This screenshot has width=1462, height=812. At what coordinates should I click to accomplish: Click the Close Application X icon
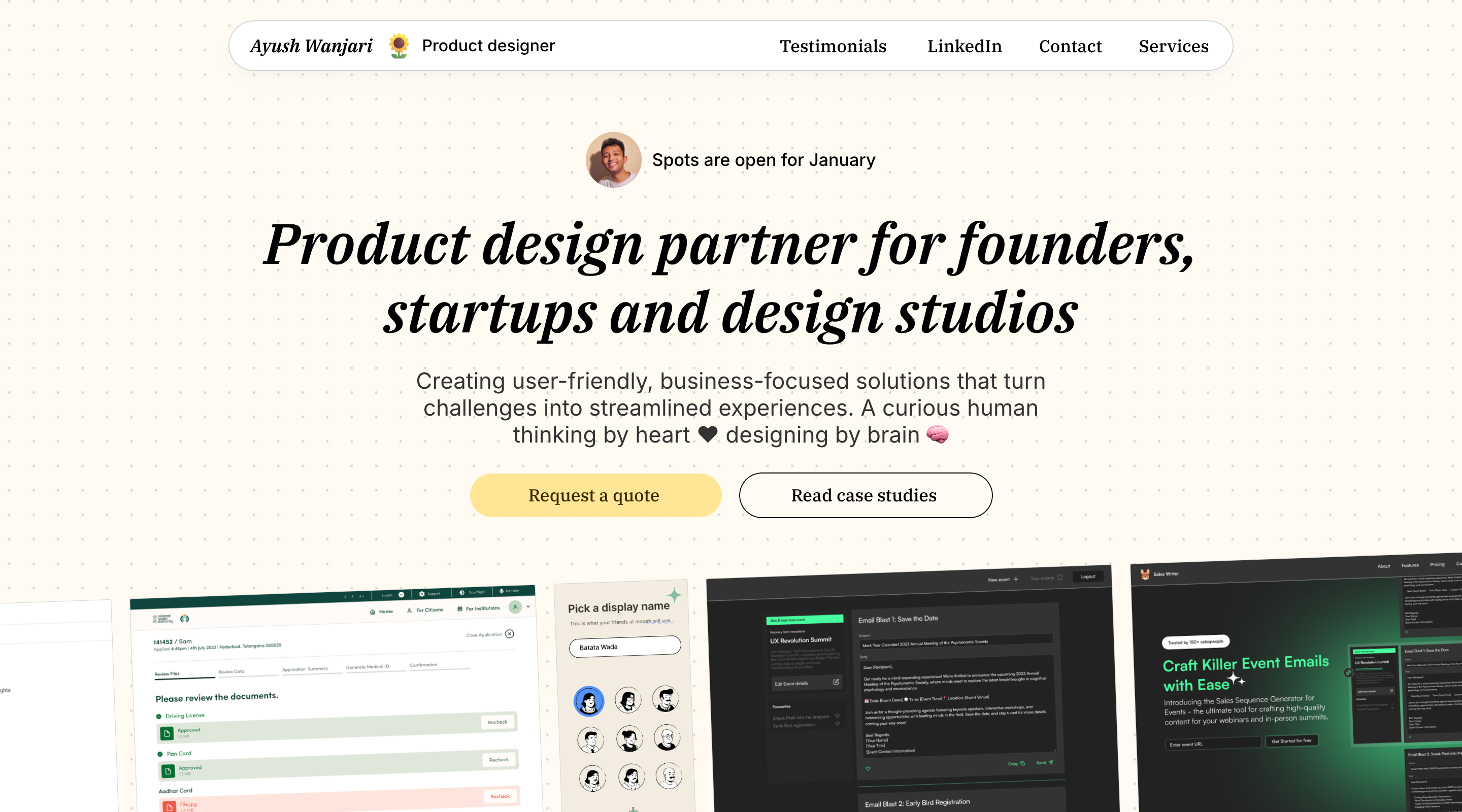[x=510, y=634]
